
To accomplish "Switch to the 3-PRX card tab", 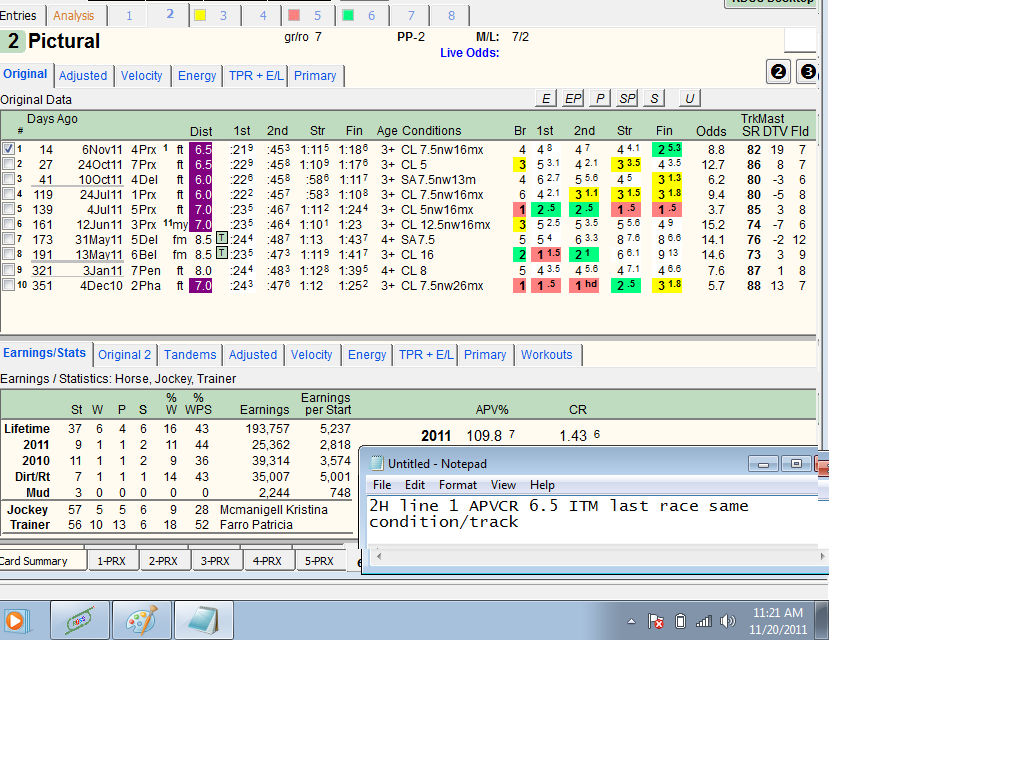I will click(215, 561).
